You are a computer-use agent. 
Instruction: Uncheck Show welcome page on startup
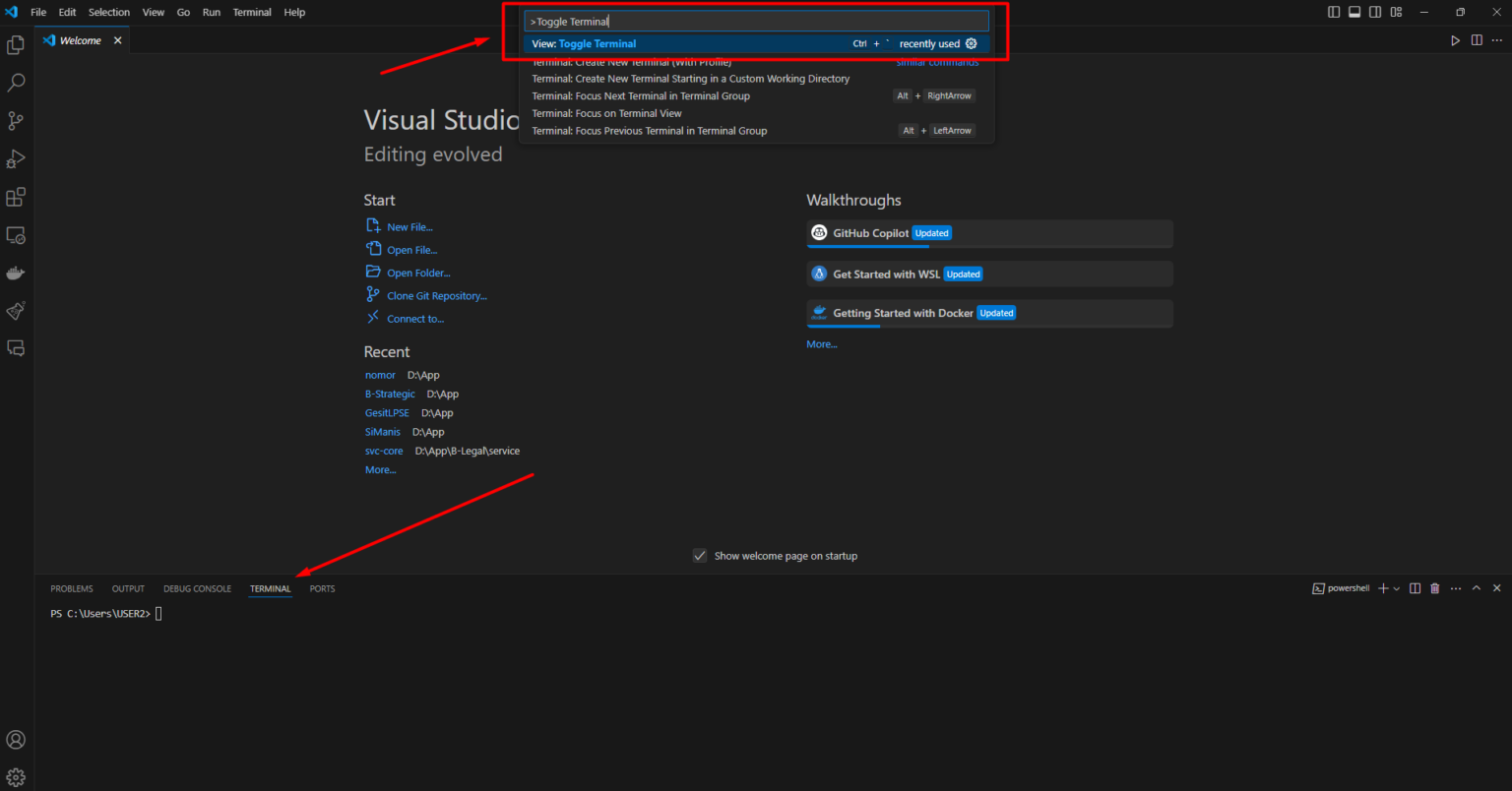(x=700, y=555)
